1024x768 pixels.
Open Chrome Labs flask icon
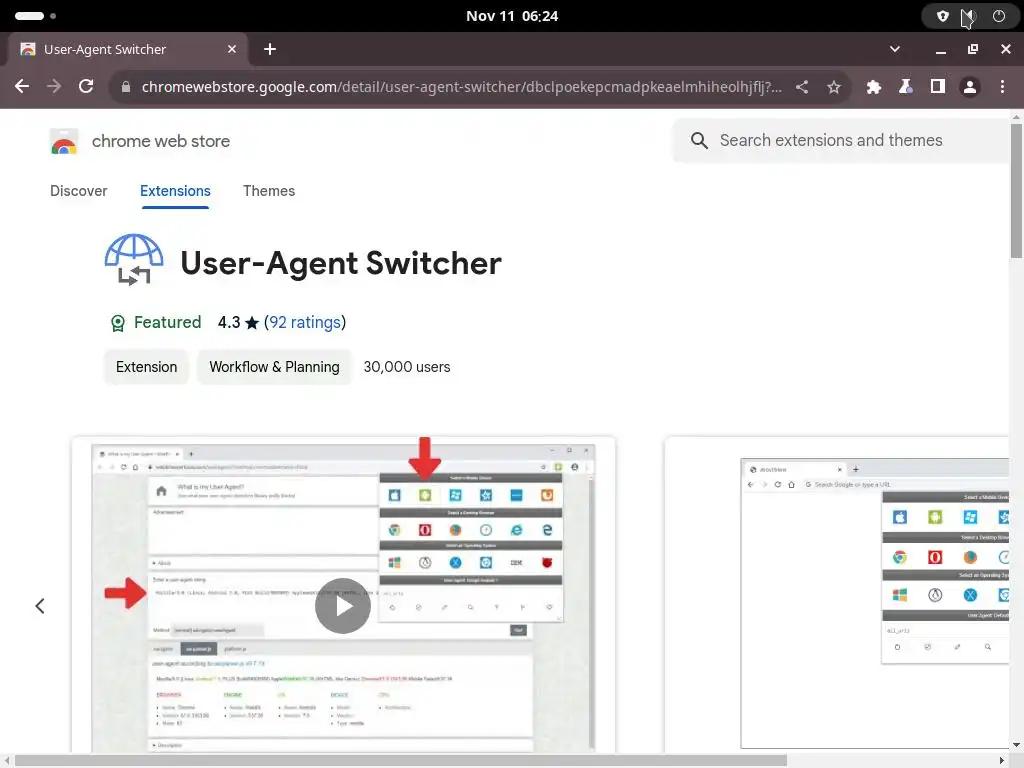[906, 86]
